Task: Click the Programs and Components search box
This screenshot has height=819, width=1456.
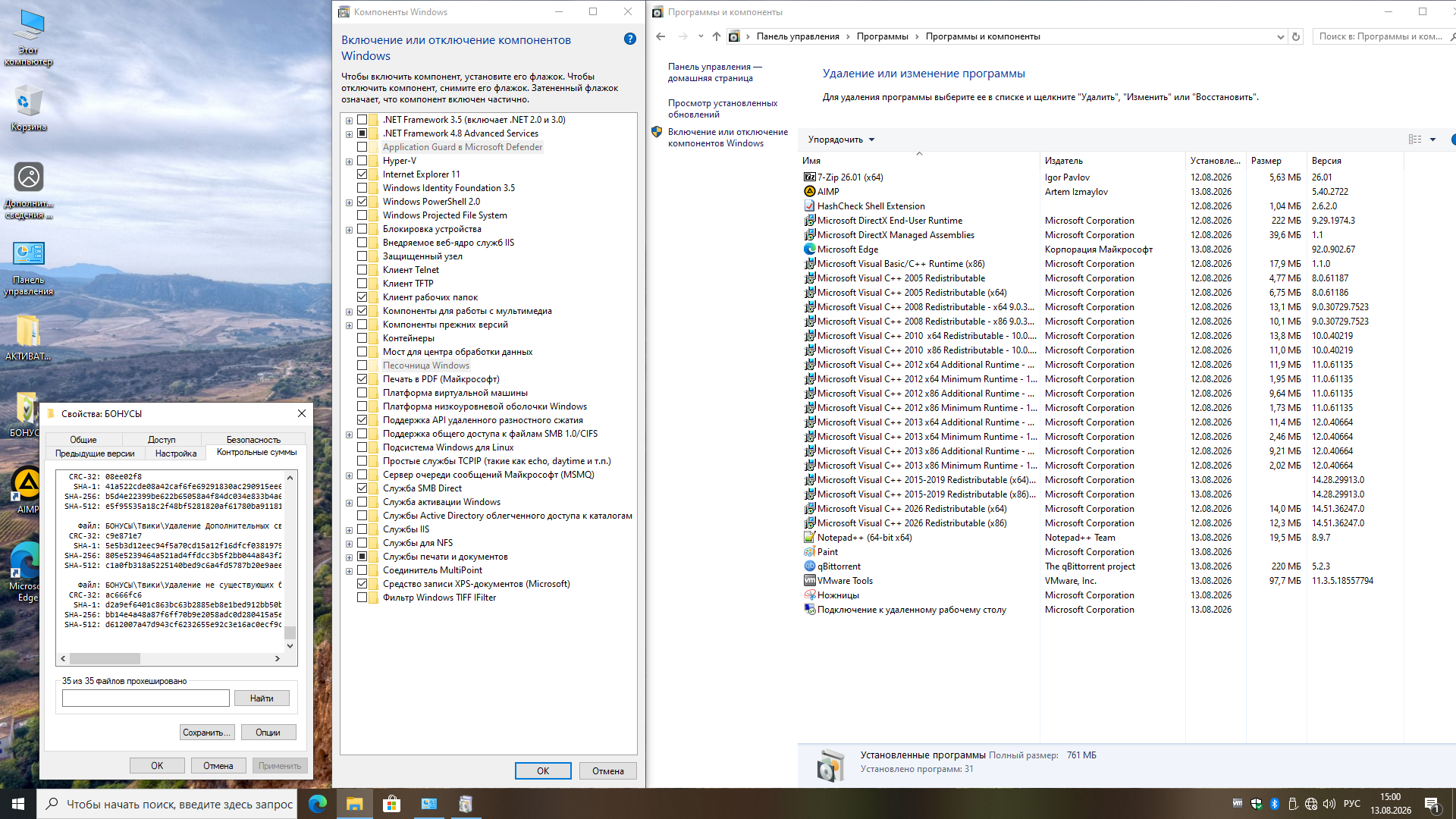Action: coord(1382,36)
